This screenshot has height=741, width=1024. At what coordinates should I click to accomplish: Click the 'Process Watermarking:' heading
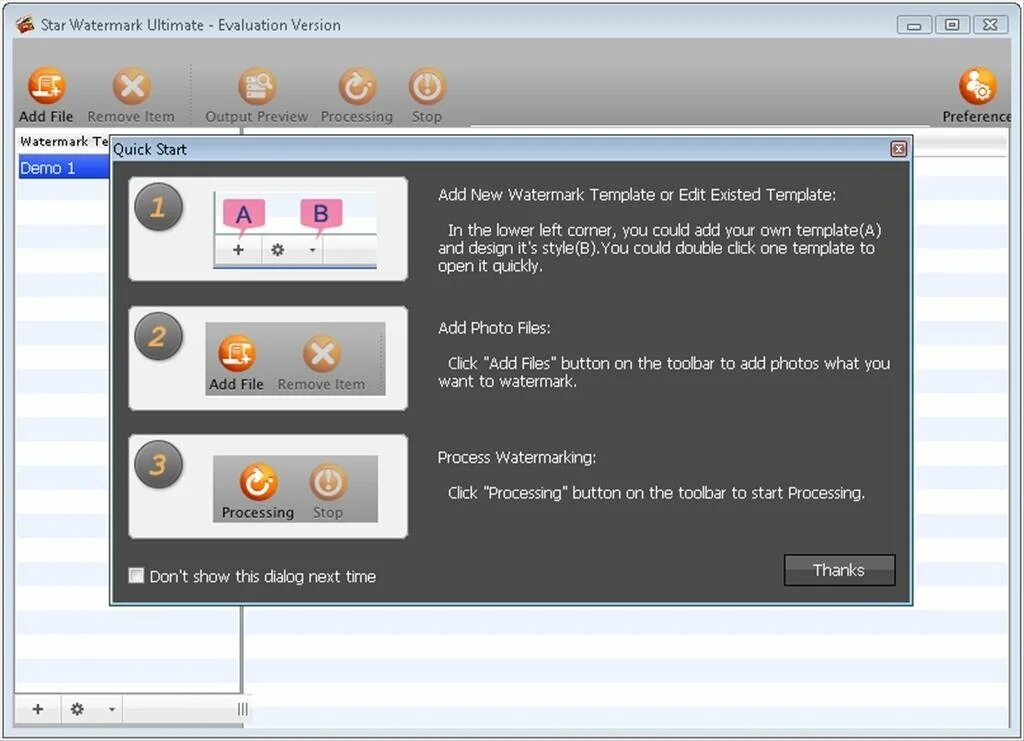[x=517, y=458]
